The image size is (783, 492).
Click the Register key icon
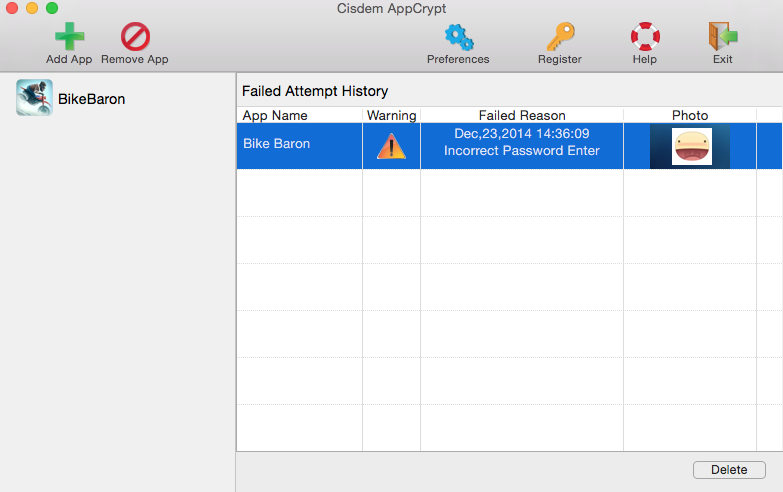pos(560,37)
